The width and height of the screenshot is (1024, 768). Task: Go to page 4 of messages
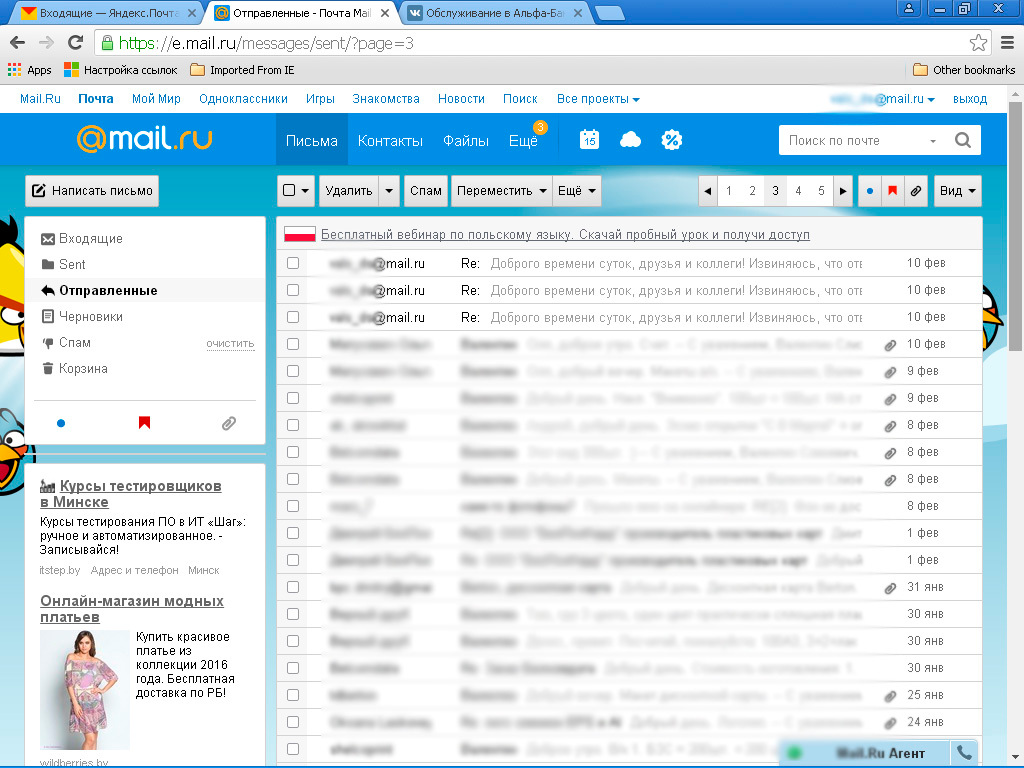click(x=798, y=191)
